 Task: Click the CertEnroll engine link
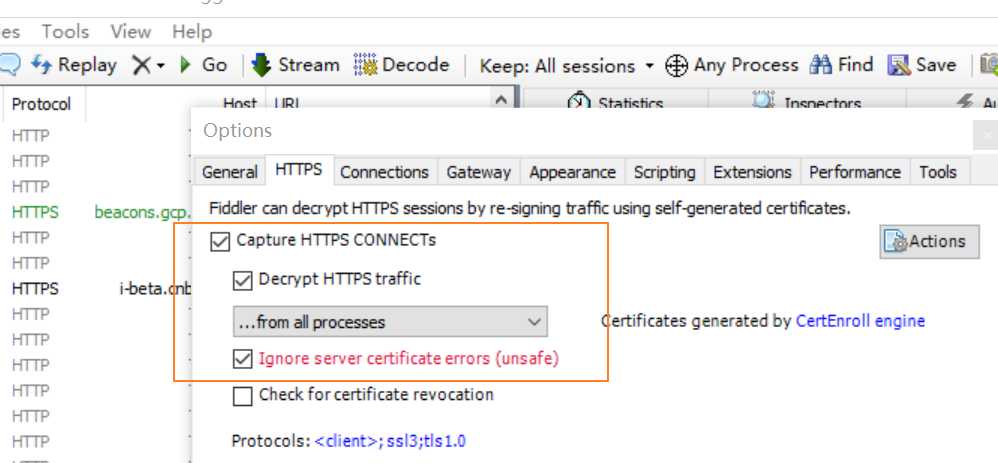tap(860, 321)
